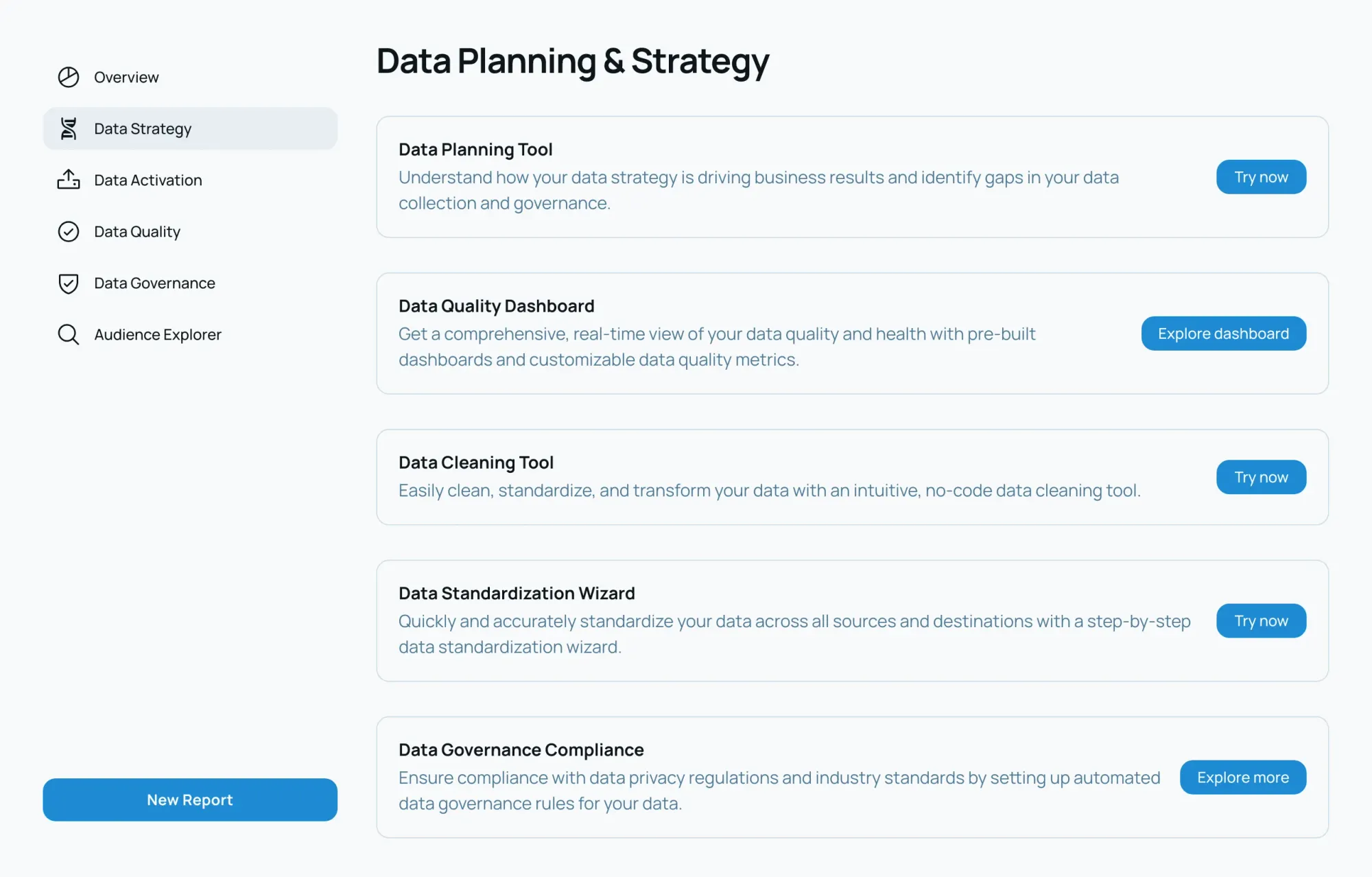The image size is (1372, 877).
Task: Try now for Data Planning Tool
Action: [1261, 177]
